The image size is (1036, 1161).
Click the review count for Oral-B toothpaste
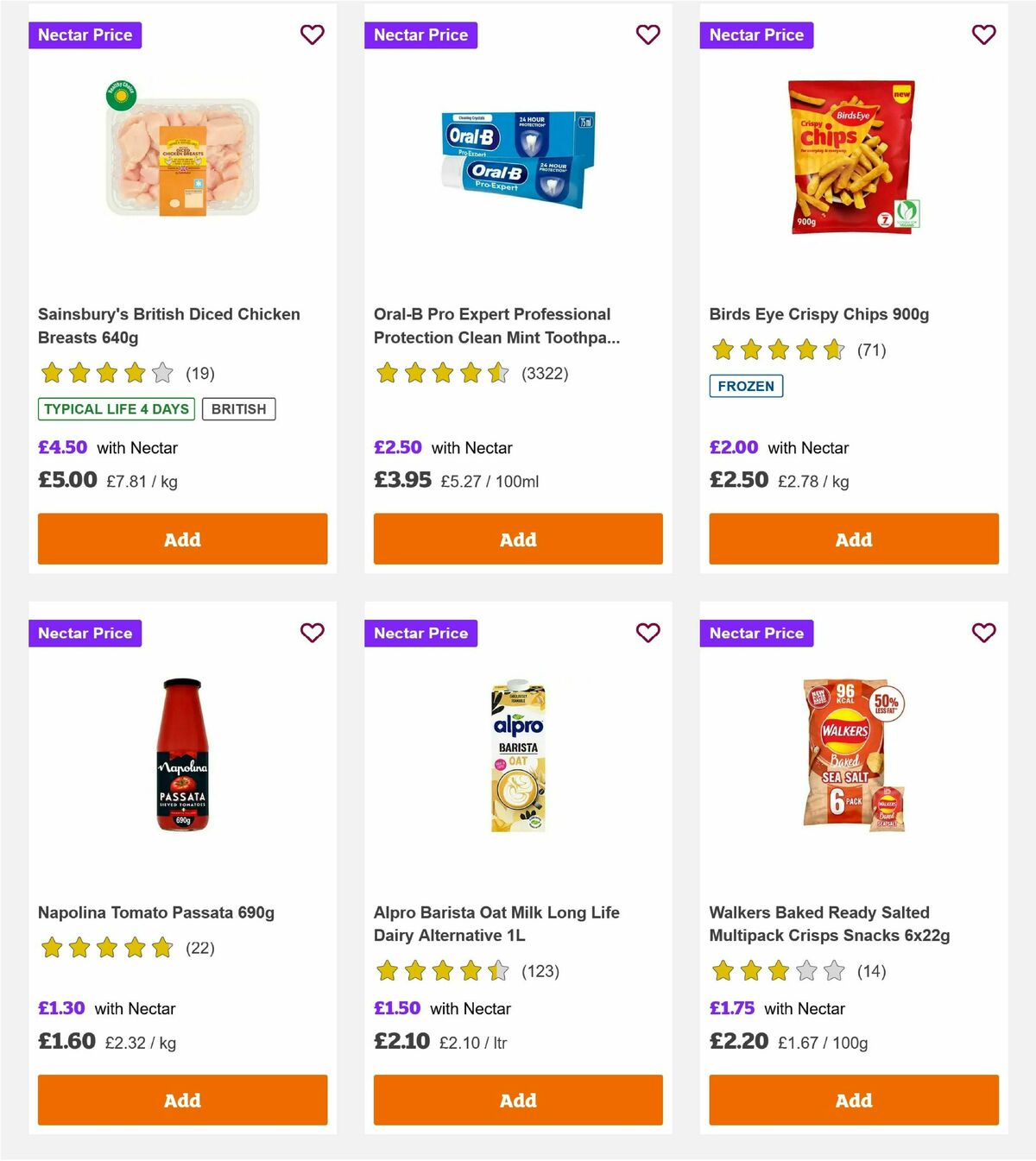(x=544, y=373)
